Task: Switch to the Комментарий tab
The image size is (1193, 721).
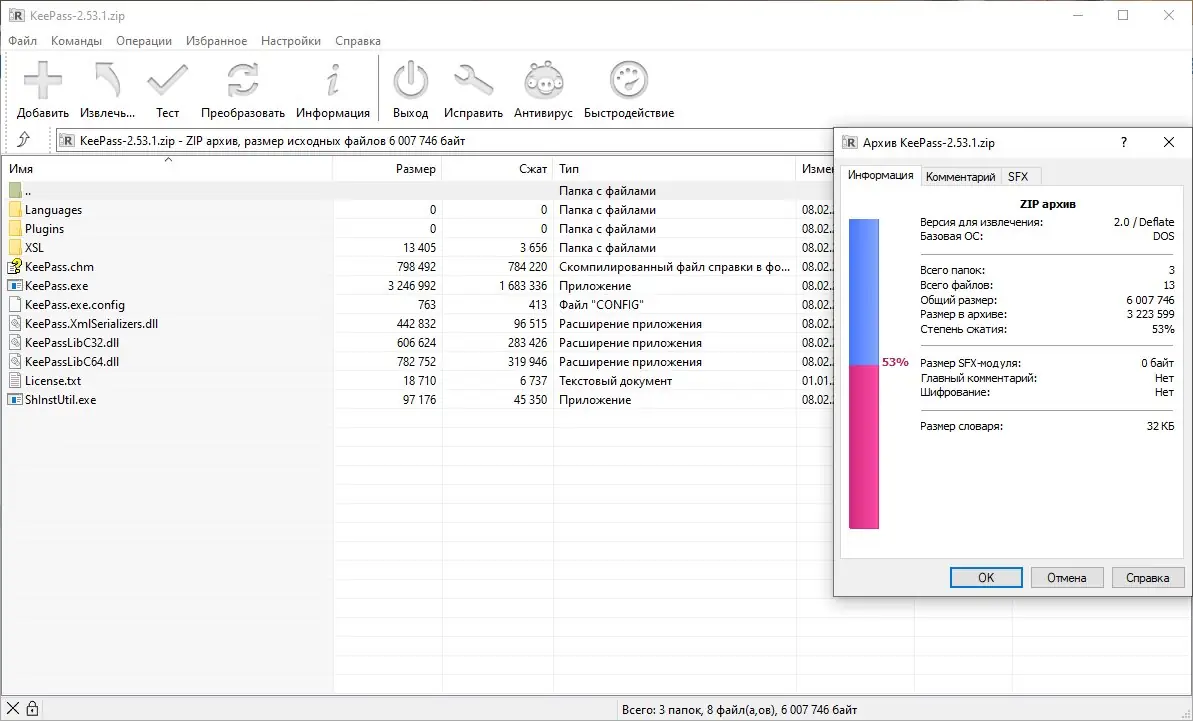Action: click(960, 176)
